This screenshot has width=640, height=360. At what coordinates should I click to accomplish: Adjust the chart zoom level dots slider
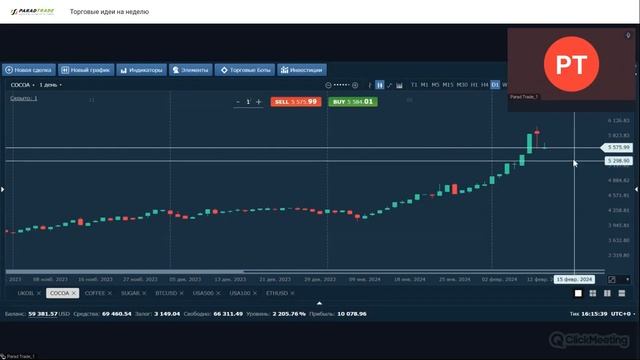(x=341, y=85)
